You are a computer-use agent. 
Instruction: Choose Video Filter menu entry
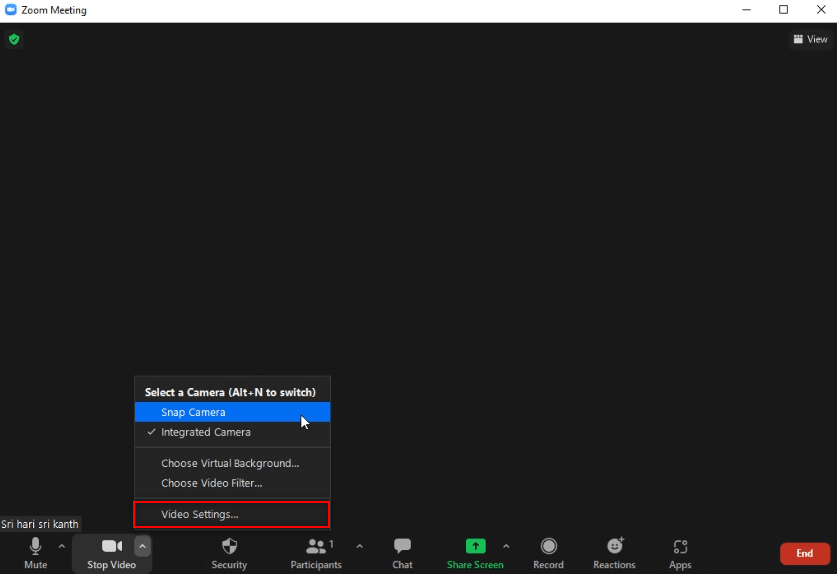232,483
